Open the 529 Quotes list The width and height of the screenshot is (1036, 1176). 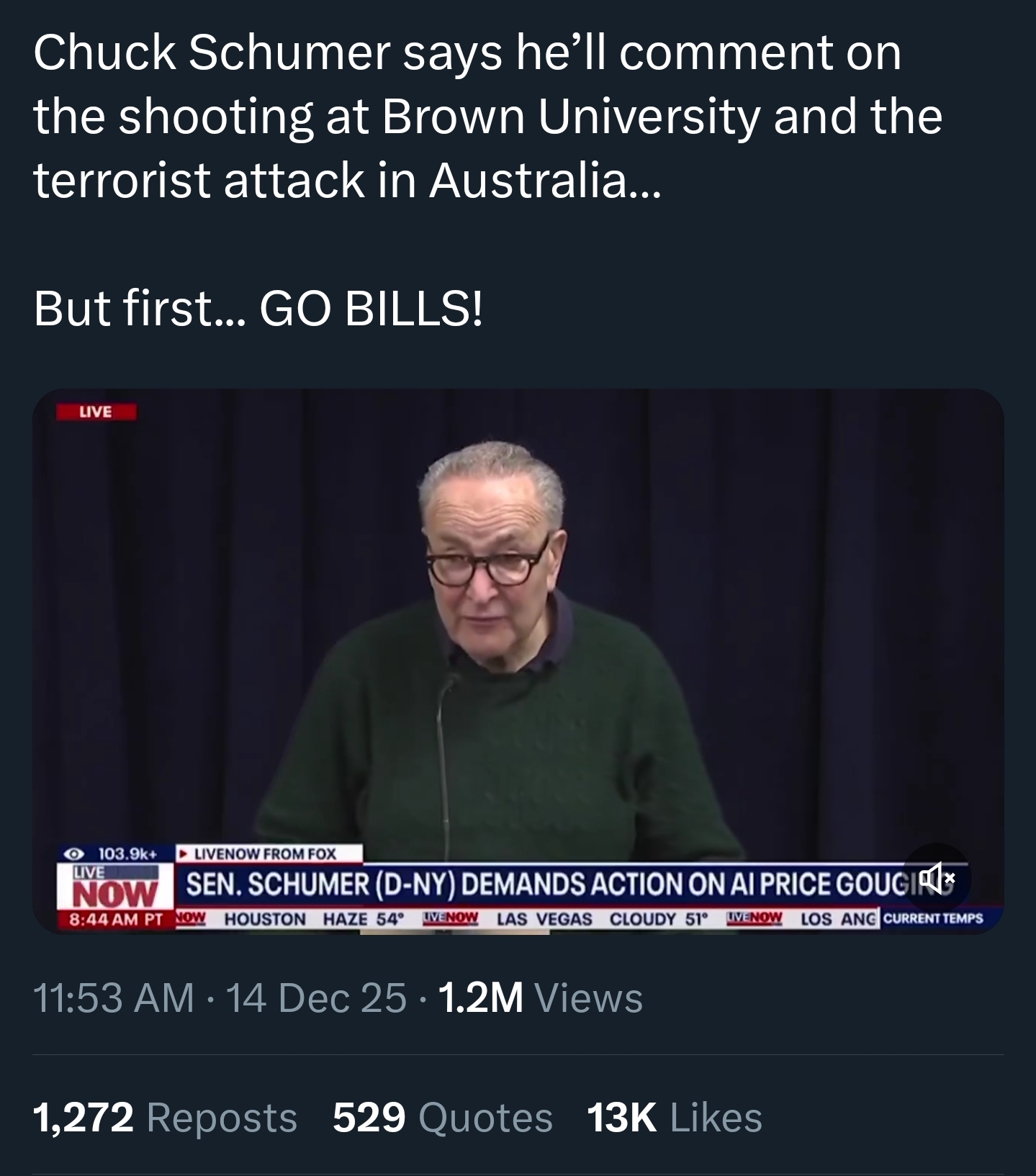tap(442, 1118)
